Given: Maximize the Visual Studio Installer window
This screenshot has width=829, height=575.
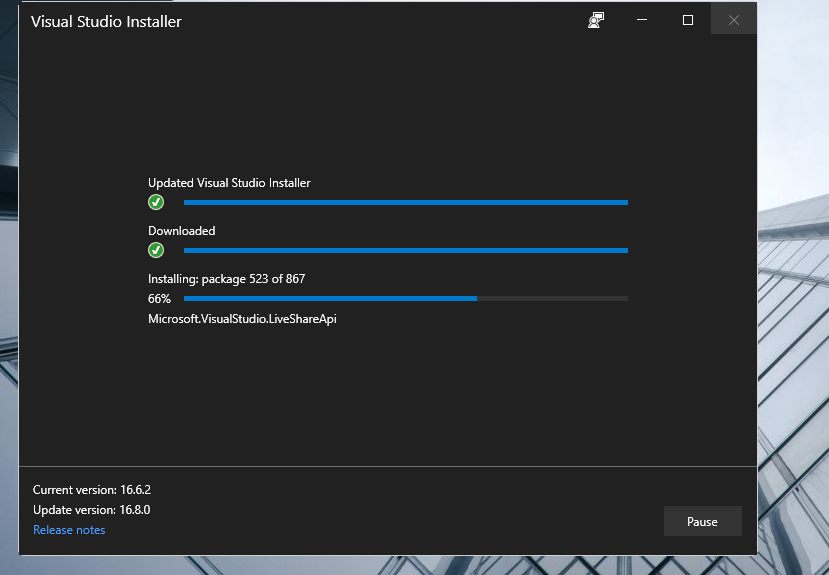Looking at the screenshot, I should (x=688, y=20).
